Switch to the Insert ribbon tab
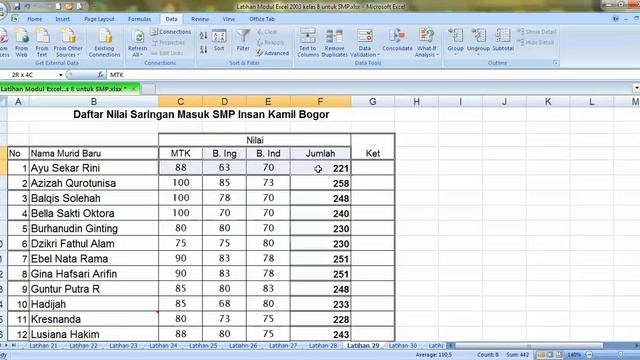This screenshot has width=640, height=360. pyautogui.click(x=62, y=19)
